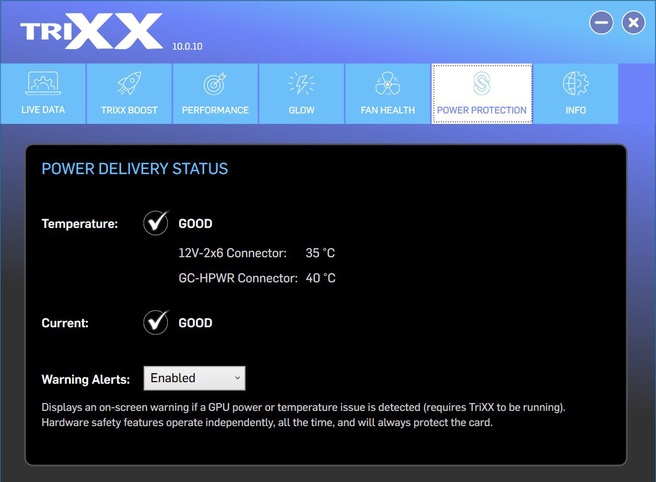656x482 pixels.
Task: Close the TRIXX application
Action: click(x=633, y=23)
